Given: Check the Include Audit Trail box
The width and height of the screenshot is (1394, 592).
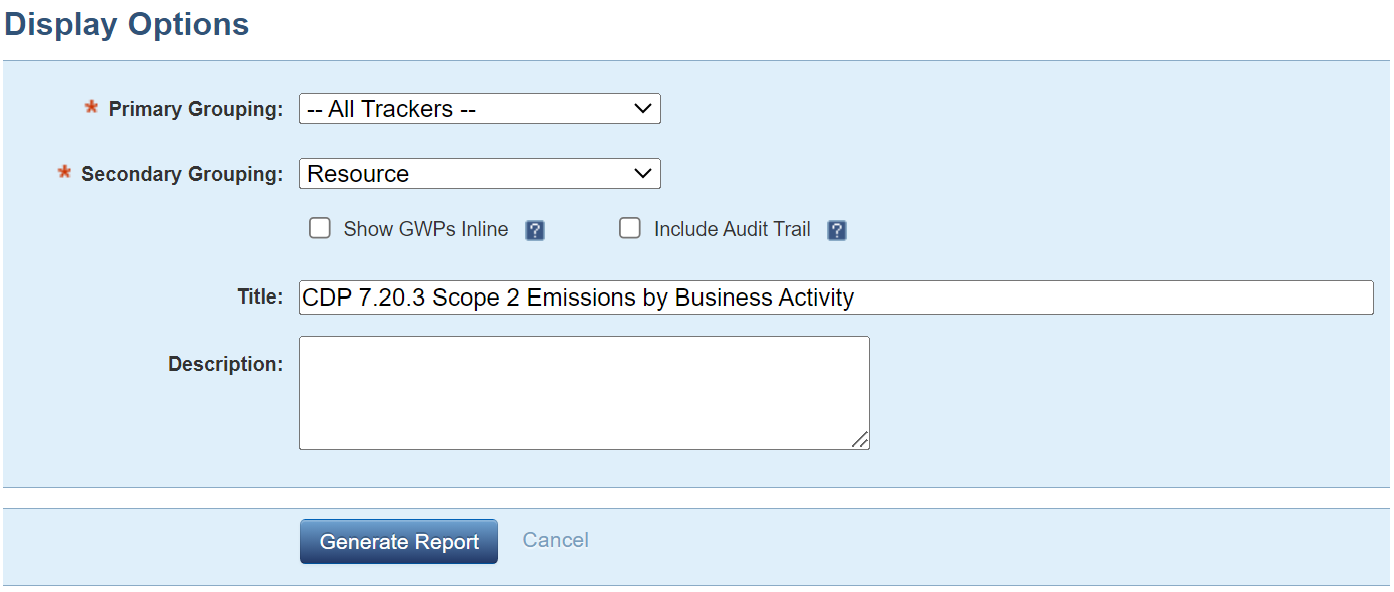Looking at the screenshot, I should pos(630,229).
